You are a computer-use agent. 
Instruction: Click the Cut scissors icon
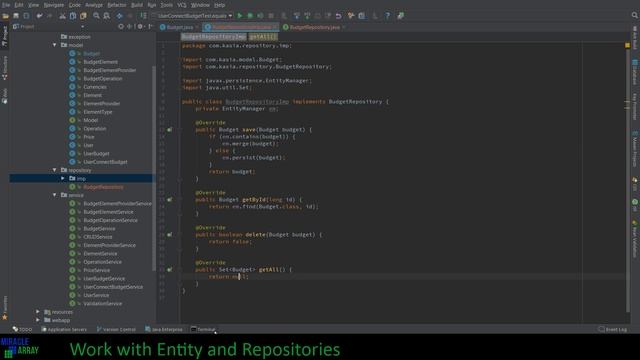62,16
